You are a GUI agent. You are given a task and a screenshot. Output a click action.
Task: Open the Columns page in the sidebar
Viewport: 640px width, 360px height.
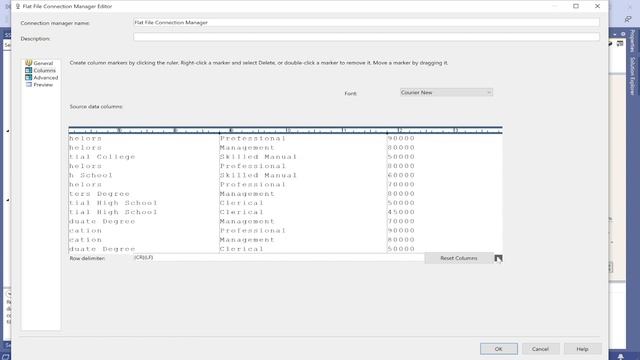tap(44, 71)
